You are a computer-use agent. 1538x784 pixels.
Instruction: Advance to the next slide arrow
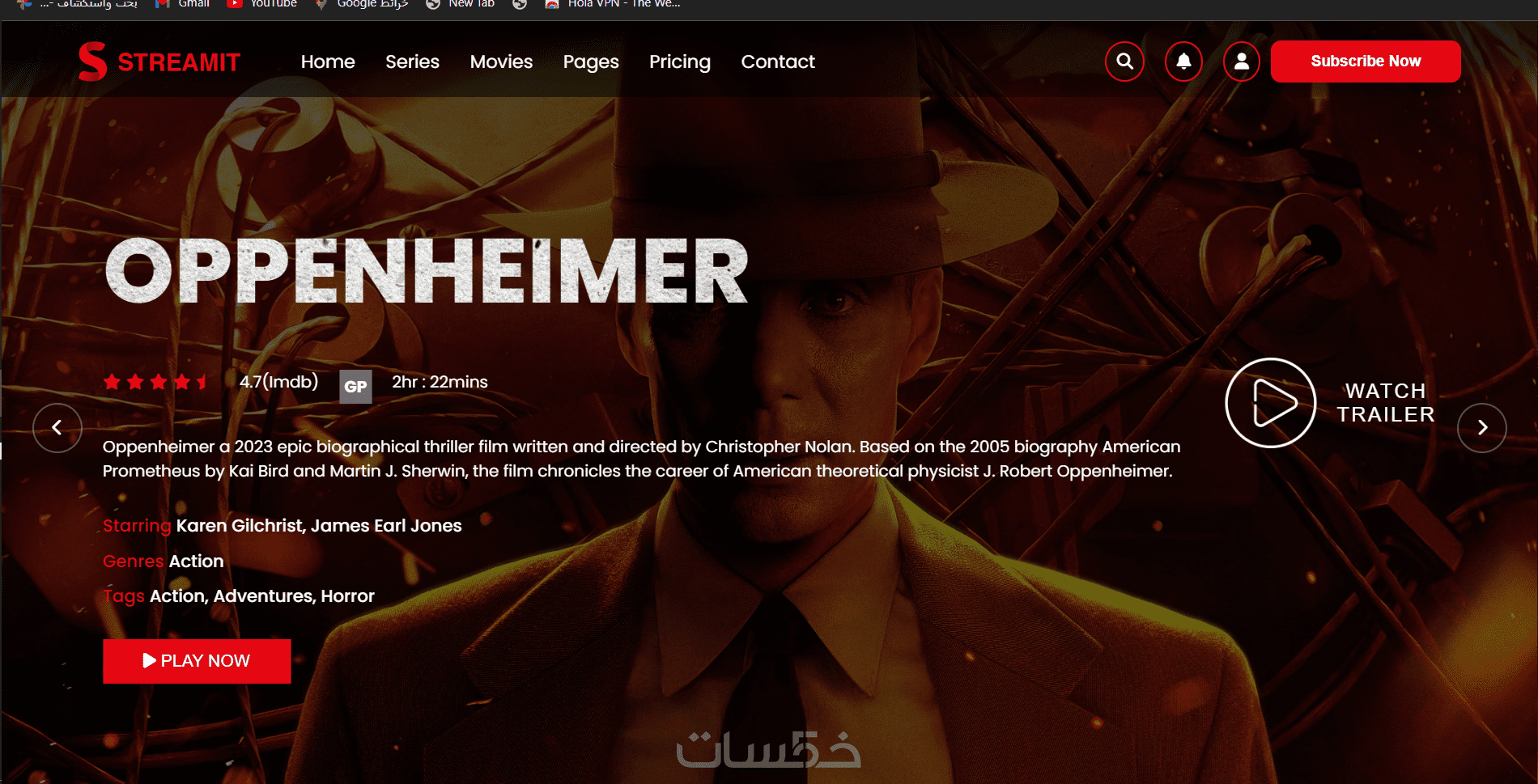pos(1482,427)
